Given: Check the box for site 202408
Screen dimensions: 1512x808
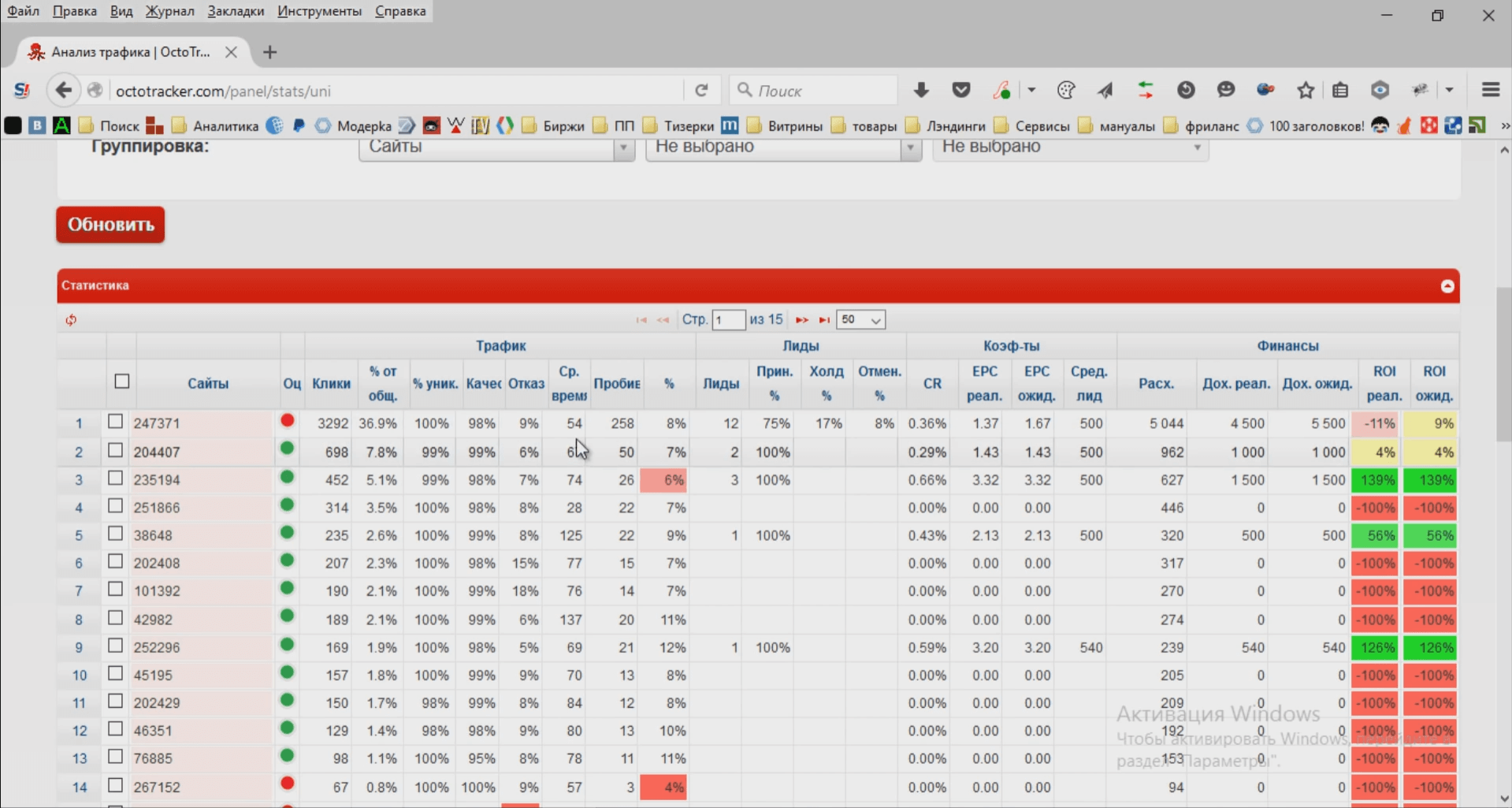Looking at the screenshot, I should click(x=116, y=561).
